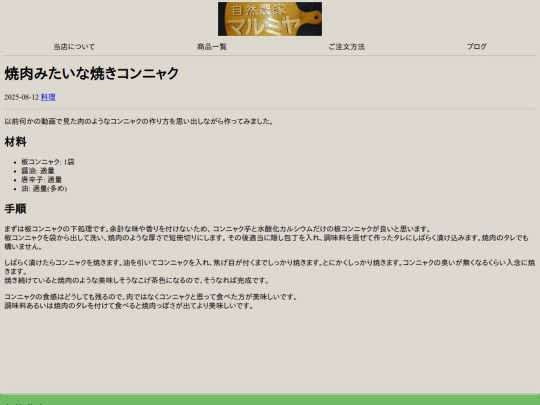Click list item 唐辛子: 適量
Screen dimensions: 540x405
(x=42, y=180)
